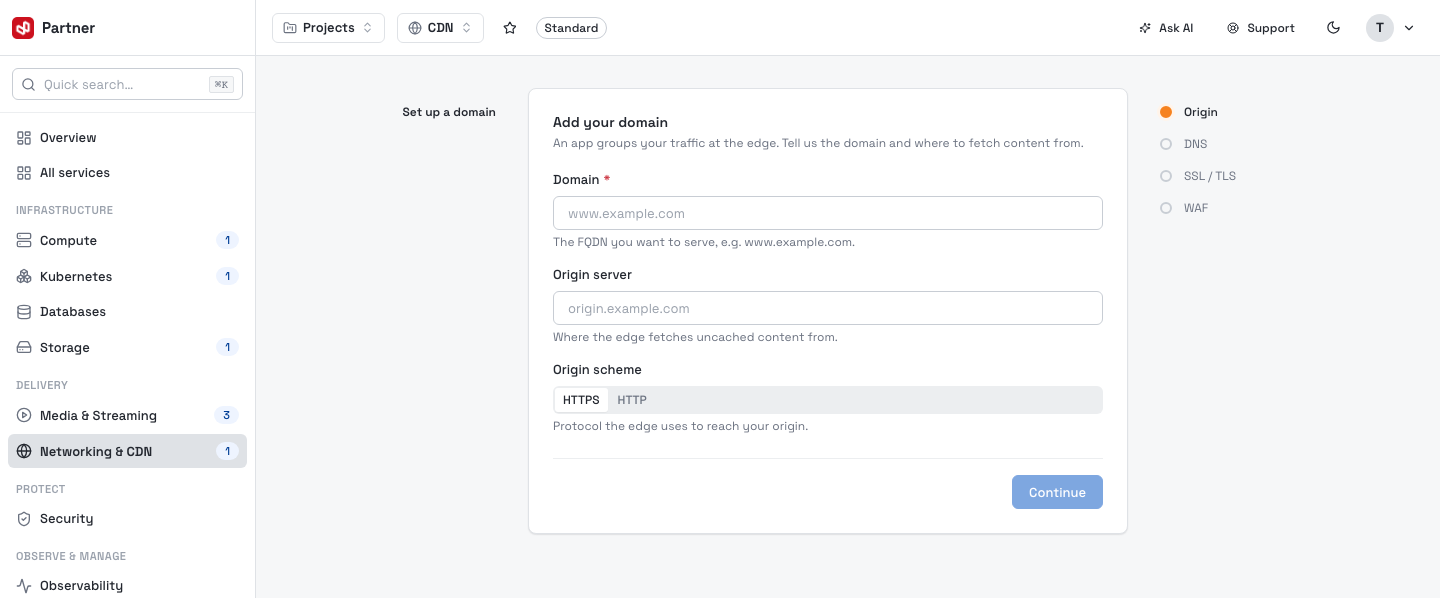The width and height of the screenshot is (1440, 598).
Task: Focus the Quick search box
Action: click(127, 85)
